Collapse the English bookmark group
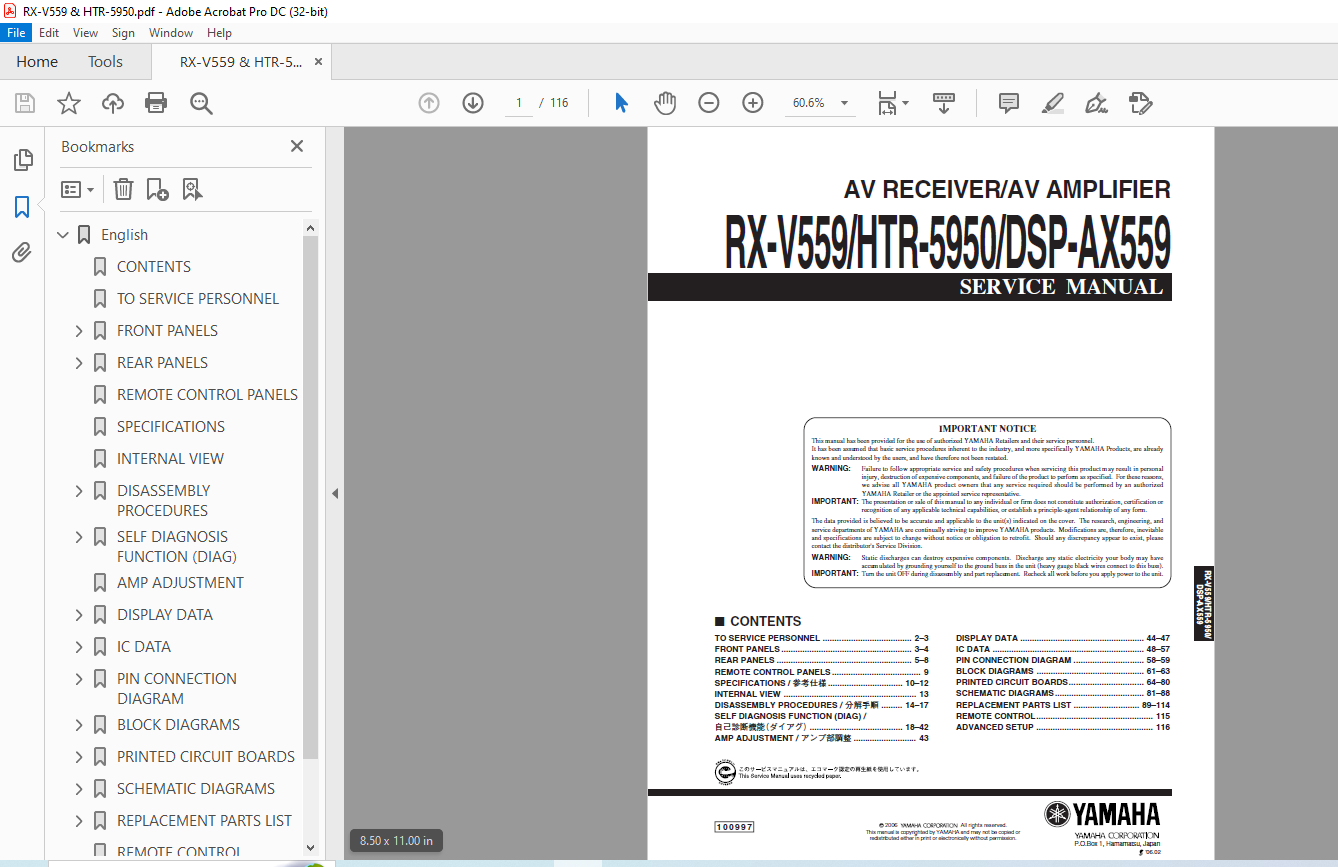The height and width of the screenshot is (867, 1338). tap(63, 235)
